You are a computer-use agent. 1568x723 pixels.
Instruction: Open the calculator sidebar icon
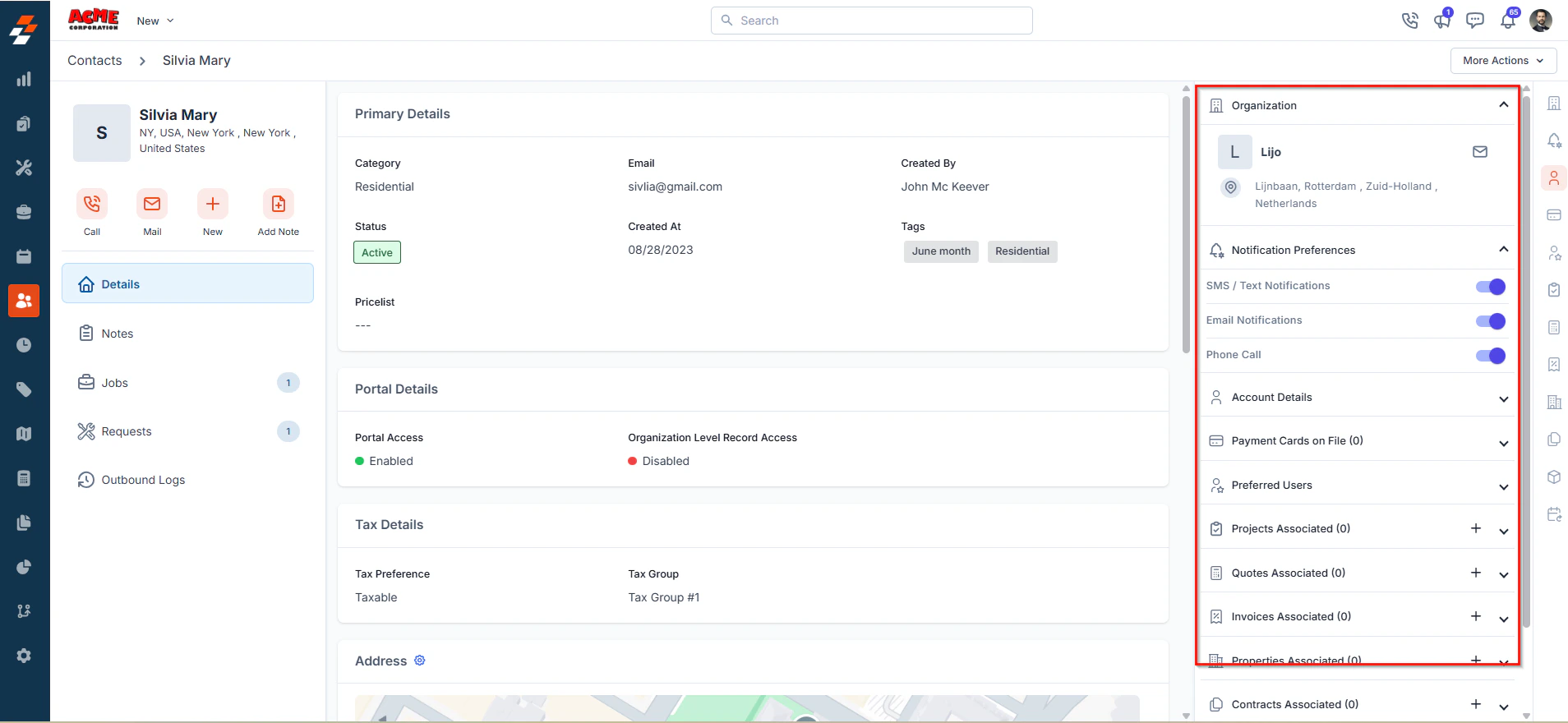point(24,478)
